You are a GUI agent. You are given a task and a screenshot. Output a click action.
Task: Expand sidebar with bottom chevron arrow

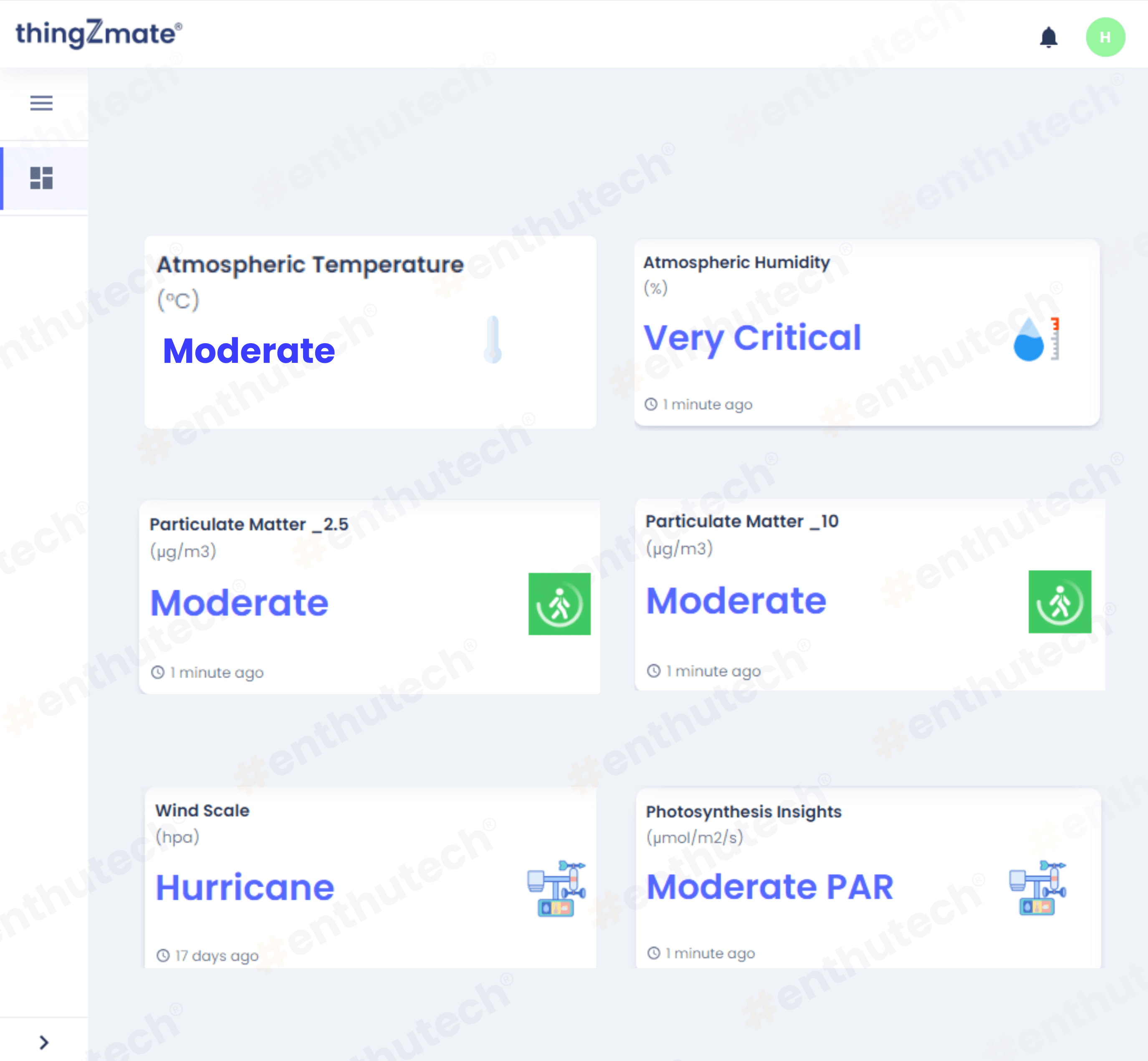pyautogui.click(x=43, y=1042)
